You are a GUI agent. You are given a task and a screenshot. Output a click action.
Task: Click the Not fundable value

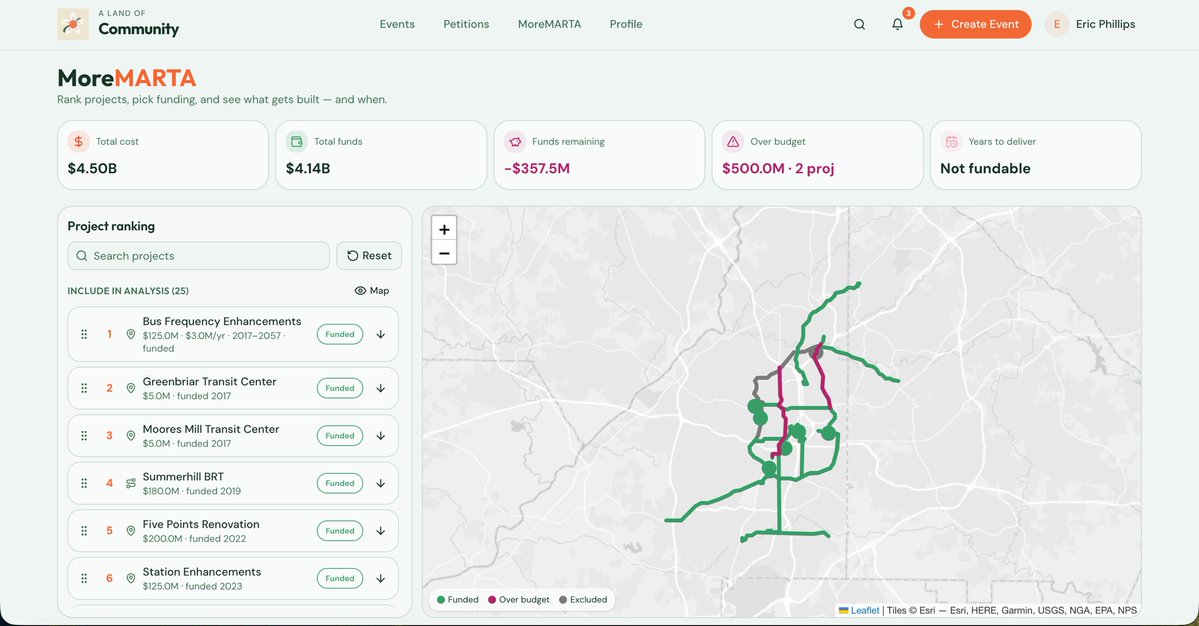[985, 168]
